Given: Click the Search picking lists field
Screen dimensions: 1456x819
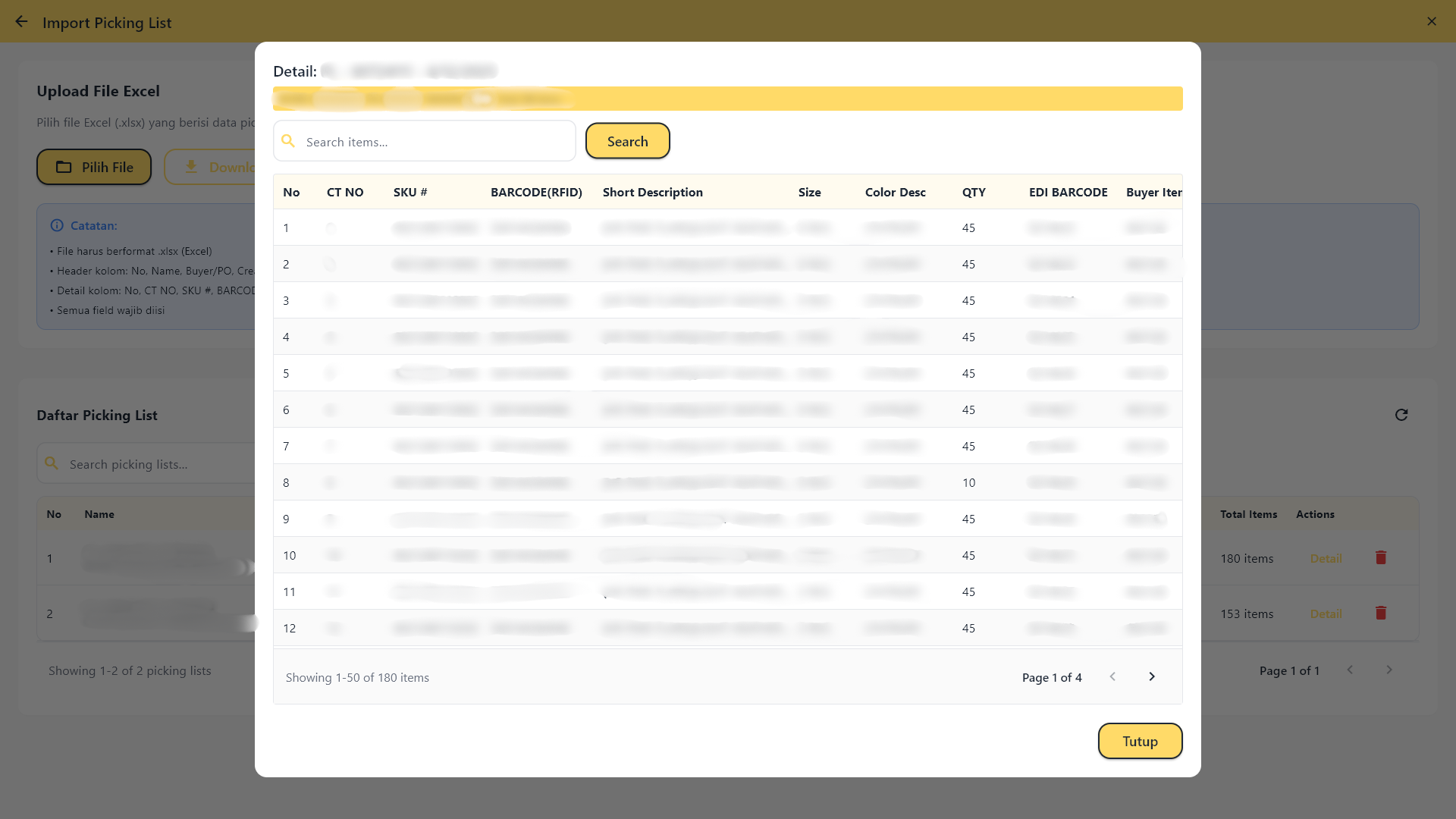Looking at the screenshot, I should (x=152, y=464).
